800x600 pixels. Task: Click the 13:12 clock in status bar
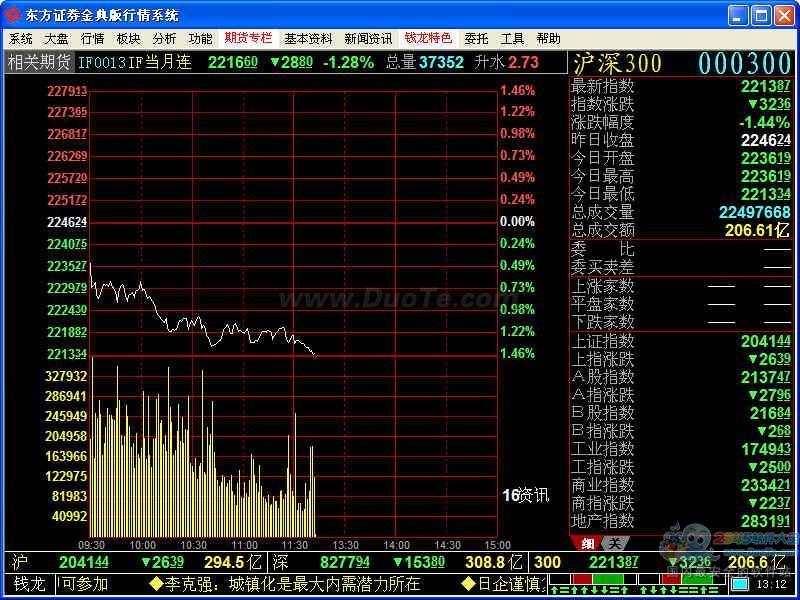coord(772,584)
